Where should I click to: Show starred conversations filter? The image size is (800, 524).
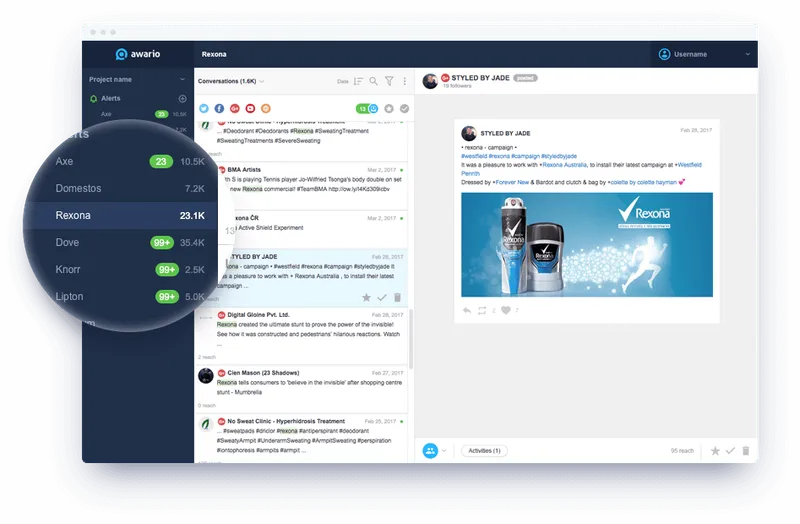coord(389,108)
